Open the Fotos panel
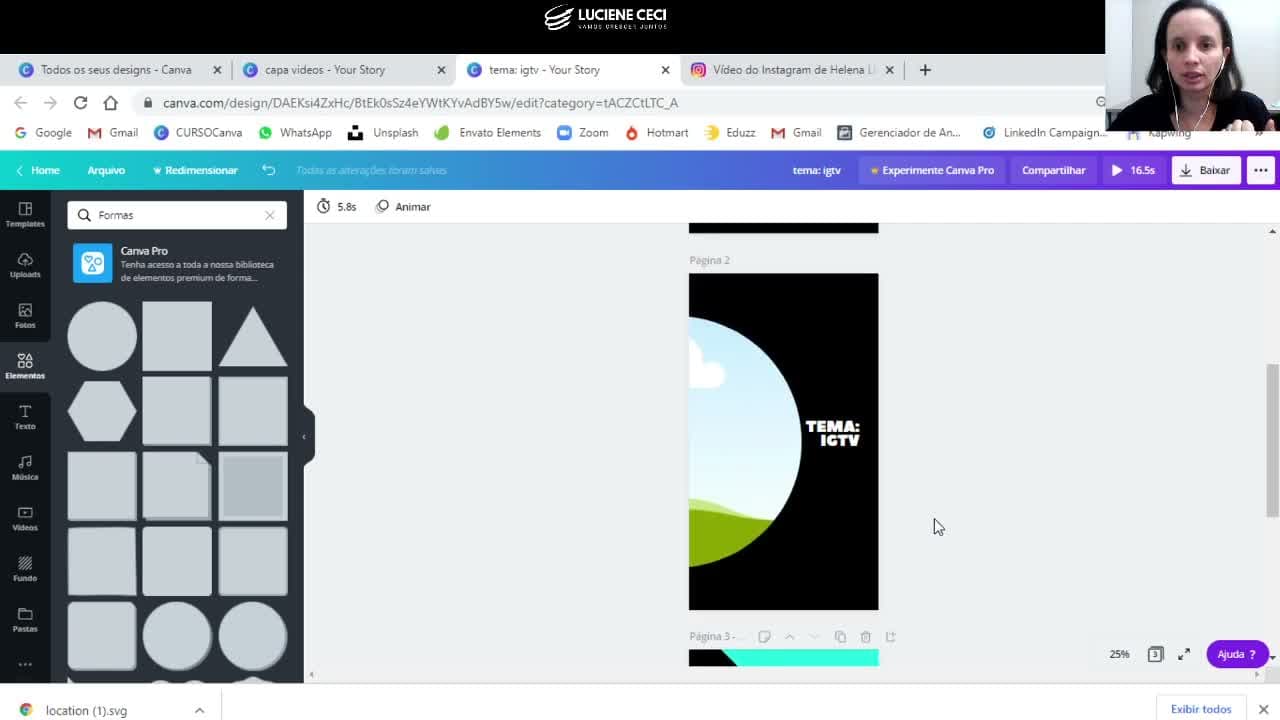The width and height of the screenshot is (1280, 720). click(x=25, y=316)
